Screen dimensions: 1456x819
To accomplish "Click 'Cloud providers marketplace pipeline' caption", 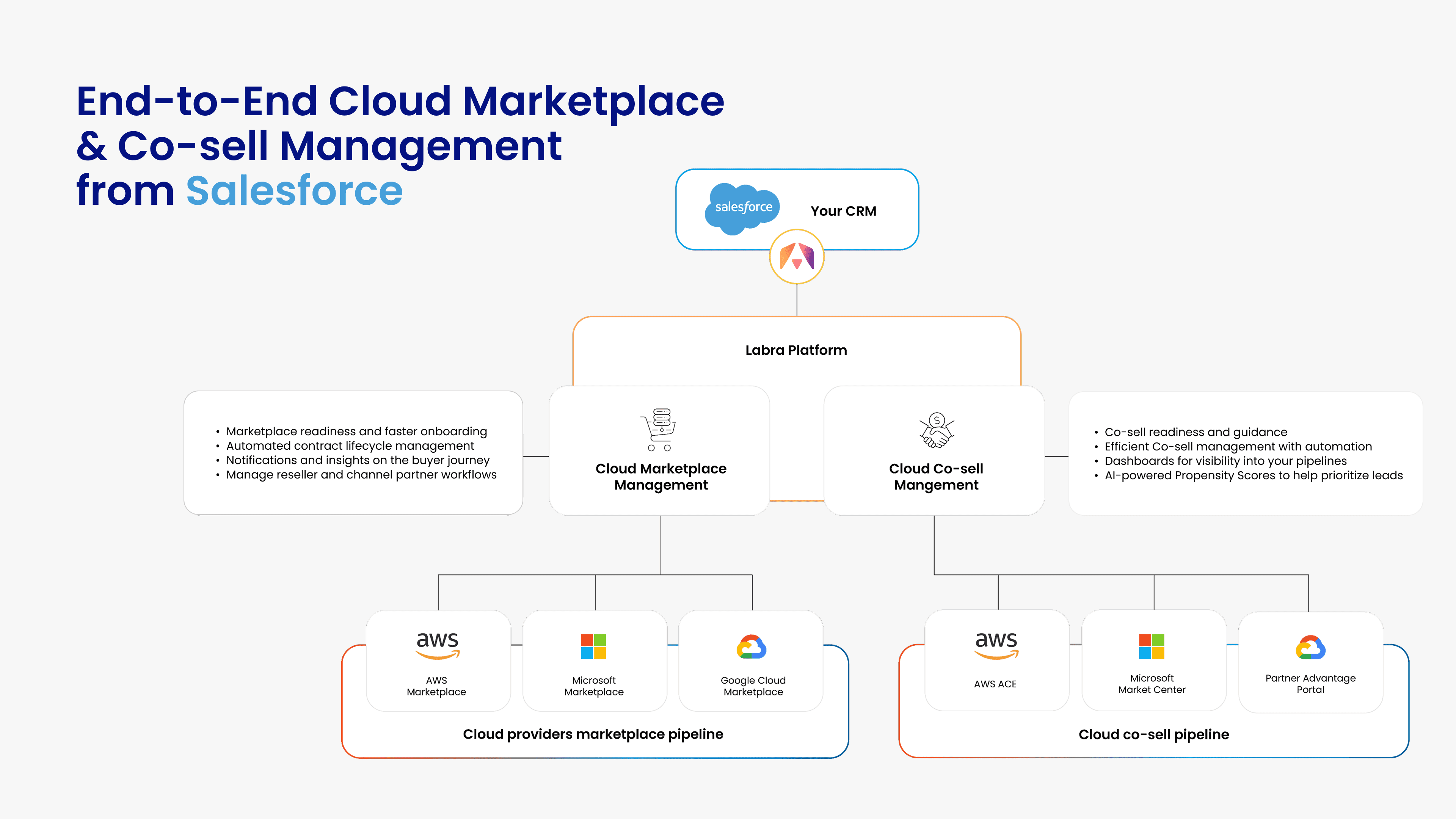I will [x=593, y=734].
